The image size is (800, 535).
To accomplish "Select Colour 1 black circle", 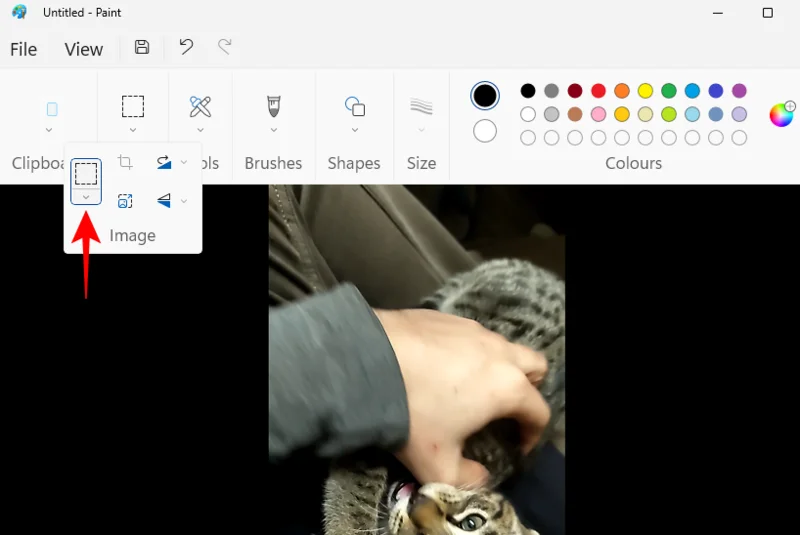I will pyautogui.click(x=485, y=95).
